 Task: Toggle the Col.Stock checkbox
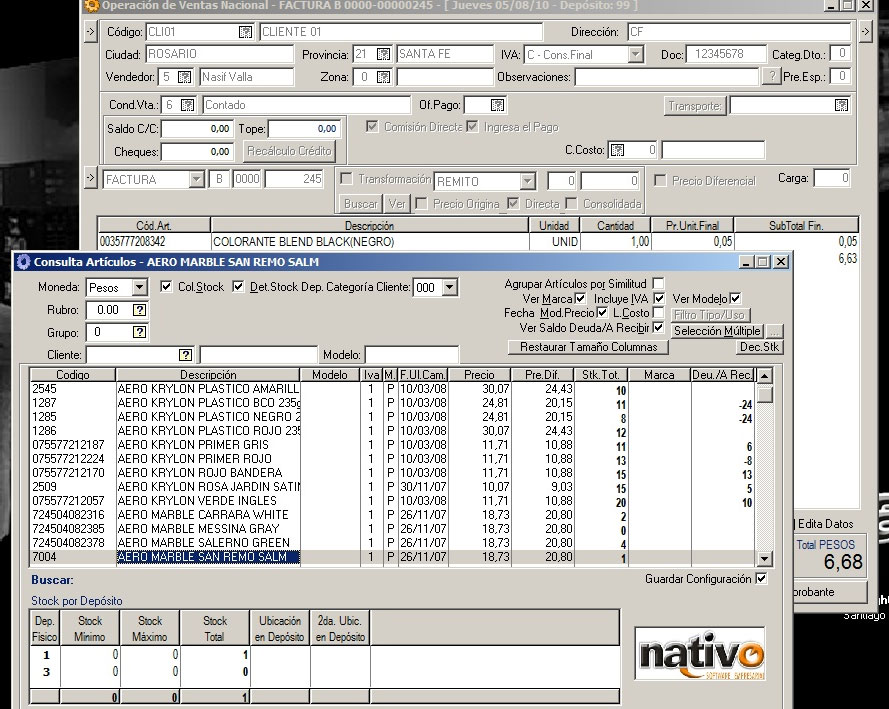point(166,287)
